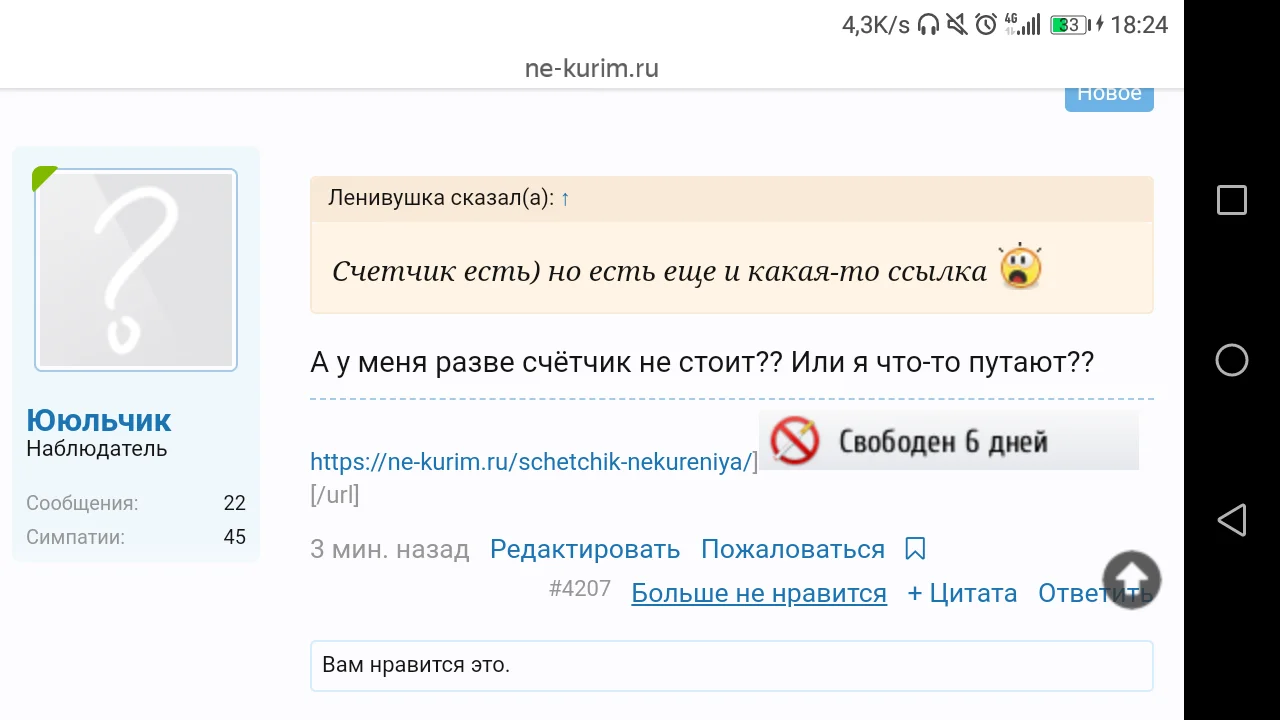Tap the question mark avatar of Ююльчик
1280x720 pixels.
[135, 269]
